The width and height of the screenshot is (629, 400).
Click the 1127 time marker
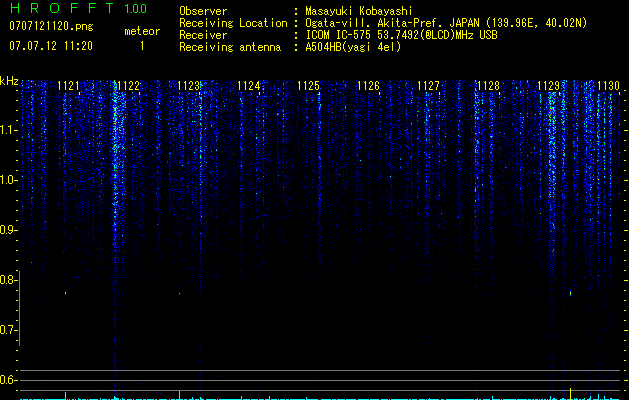coord(428,86)
